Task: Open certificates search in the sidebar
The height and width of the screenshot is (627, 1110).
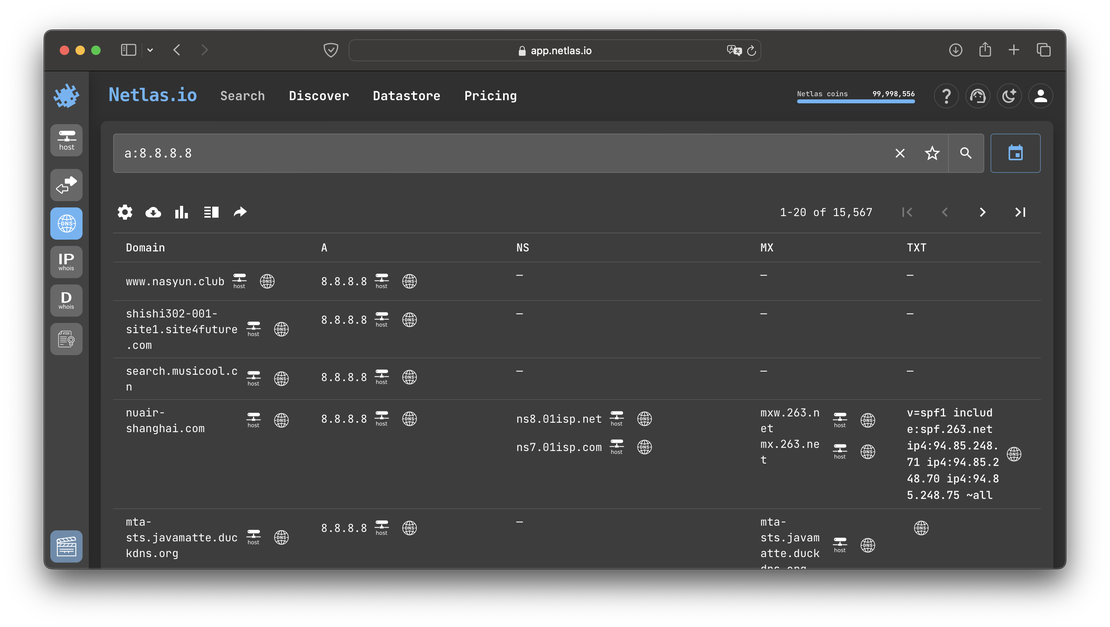Action: pyautogui.click(x=67, y=339)
